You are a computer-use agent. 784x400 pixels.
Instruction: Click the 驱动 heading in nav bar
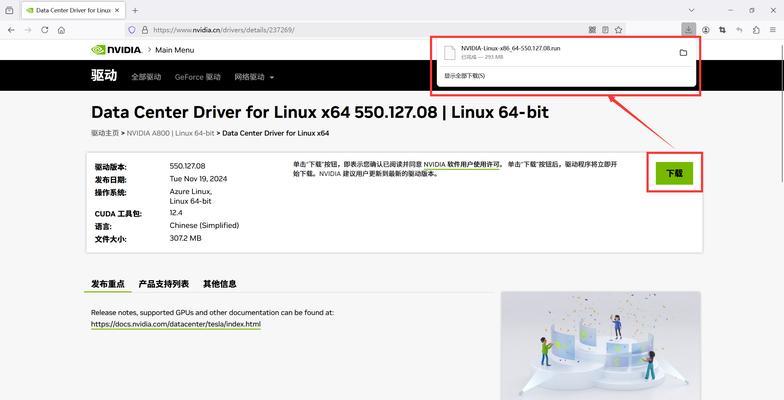click(x=104, y=76)
